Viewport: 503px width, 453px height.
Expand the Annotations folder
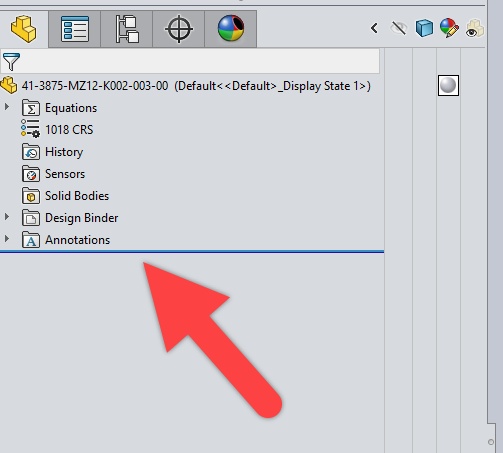(x=7, y=239)
